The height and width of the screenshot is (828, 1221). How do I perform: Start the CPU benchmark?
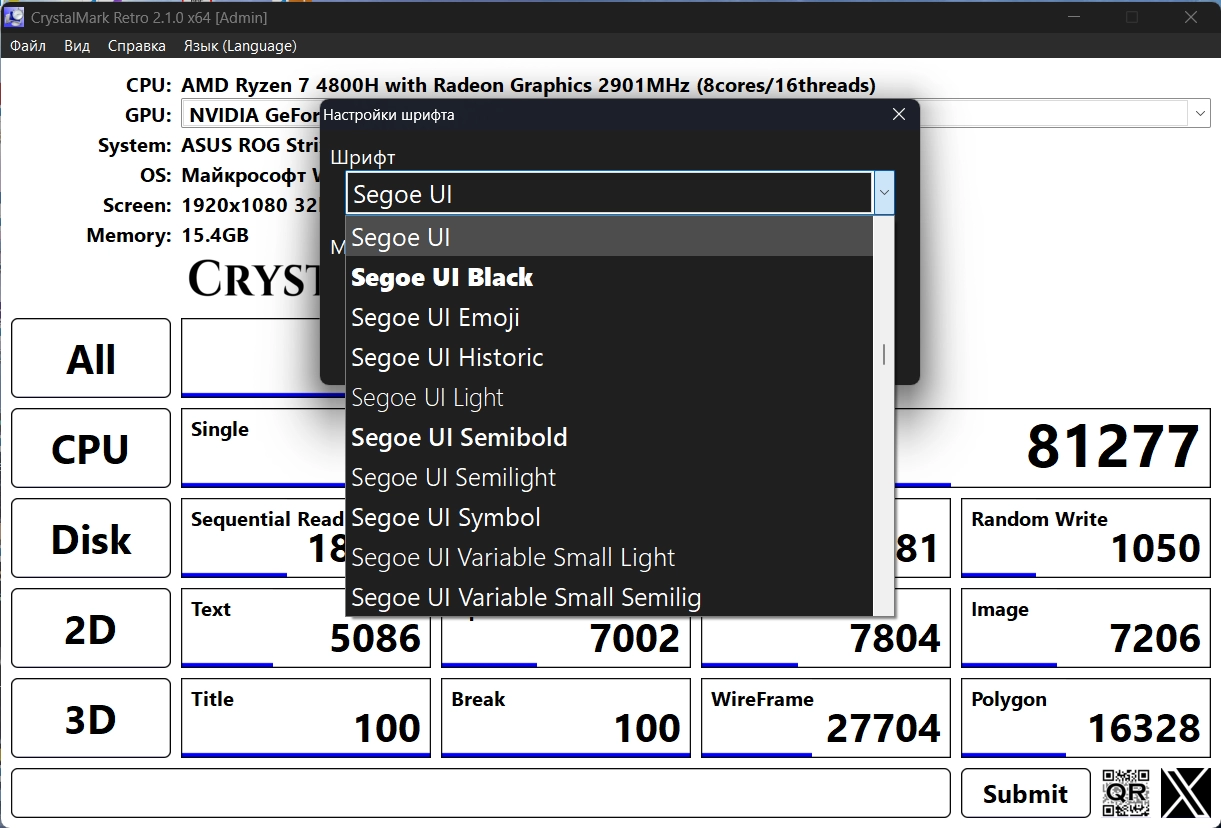(91, 448)
